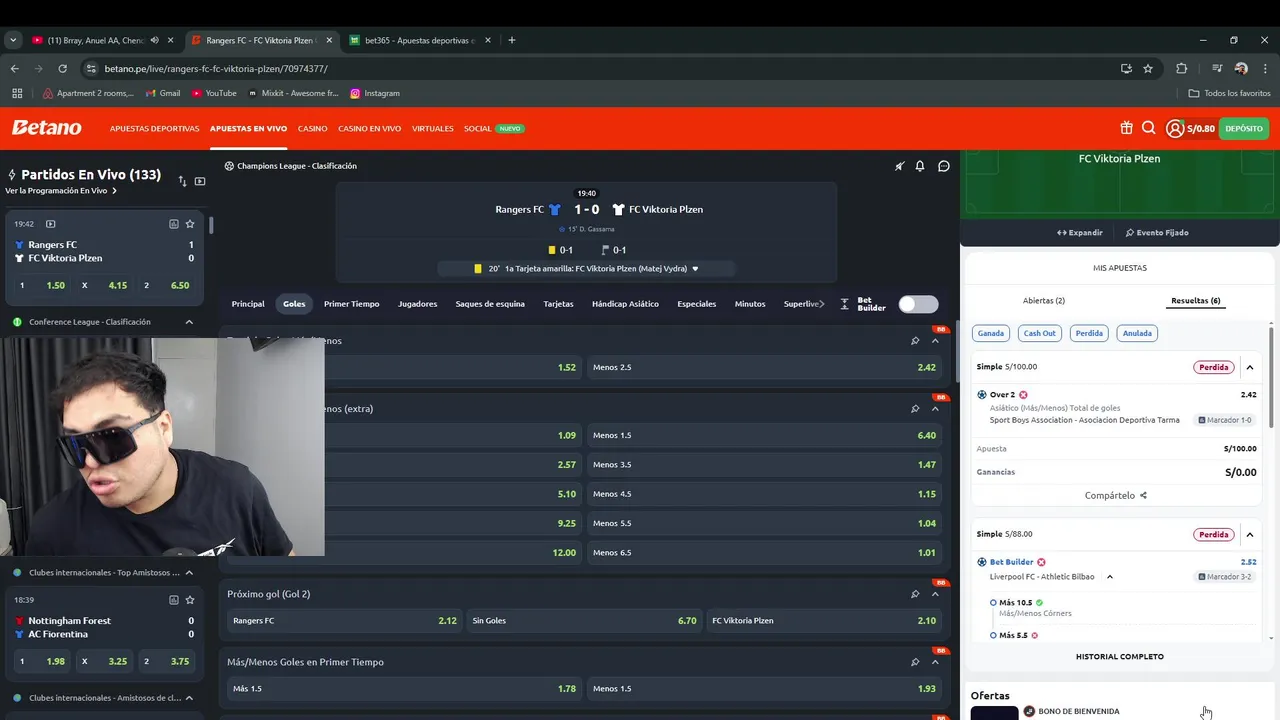Open HISTORIAL COMPLETO
The height and width of the screenshot is (720, 1280).
pyautogui.click(x=1119, y=657)
